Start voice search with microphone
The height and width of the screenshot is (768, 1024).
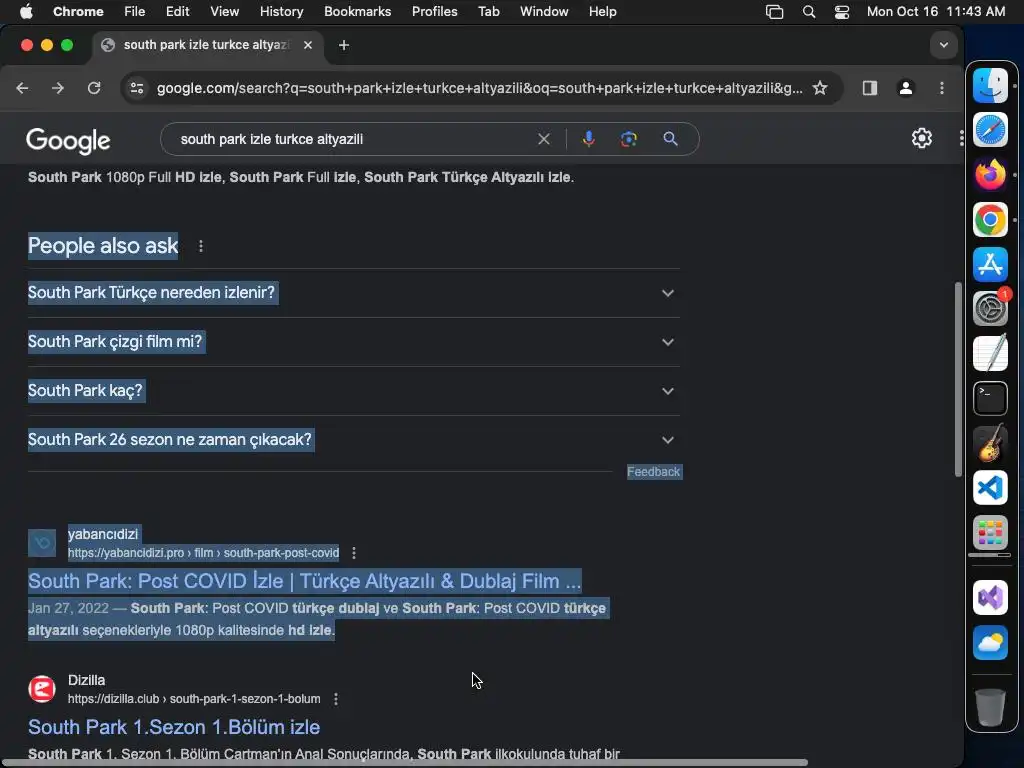588,139
